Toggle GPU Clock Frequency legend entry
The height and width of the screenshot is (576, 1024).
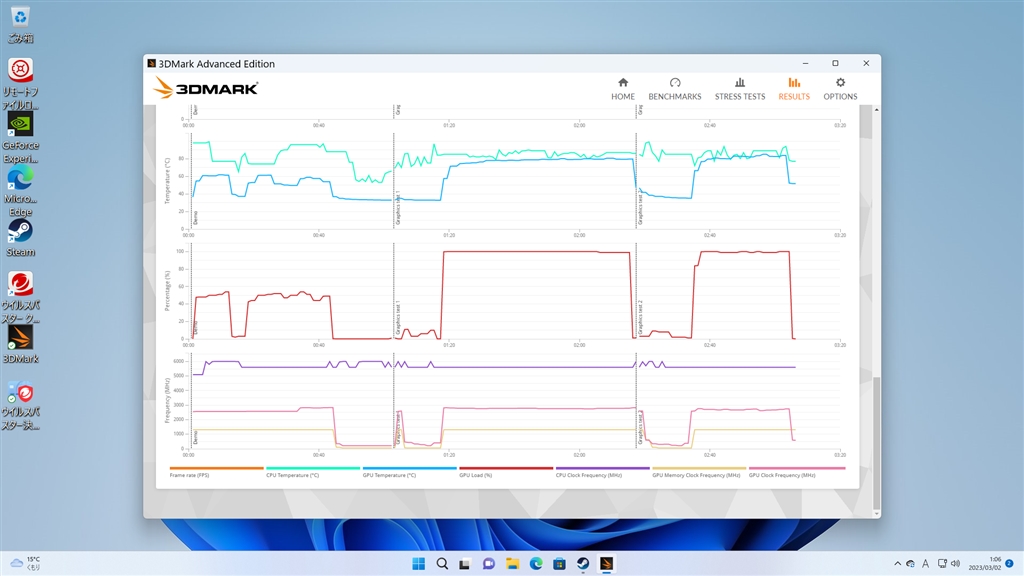point(797,472)
